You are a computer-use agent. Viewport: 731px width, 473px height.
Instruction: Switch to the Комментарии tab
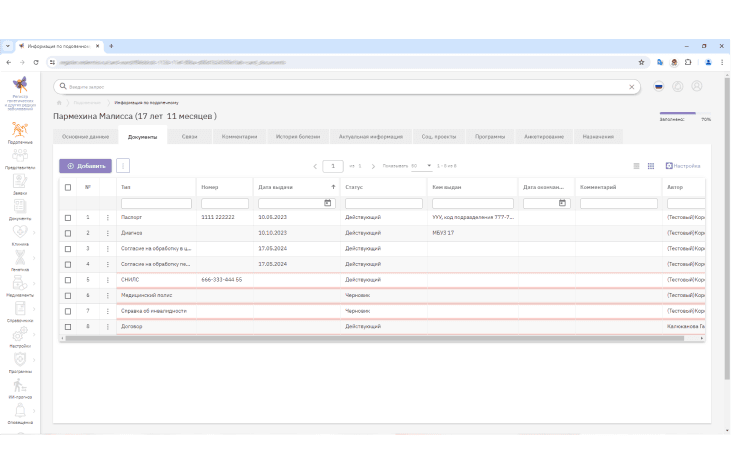(240, 137)
